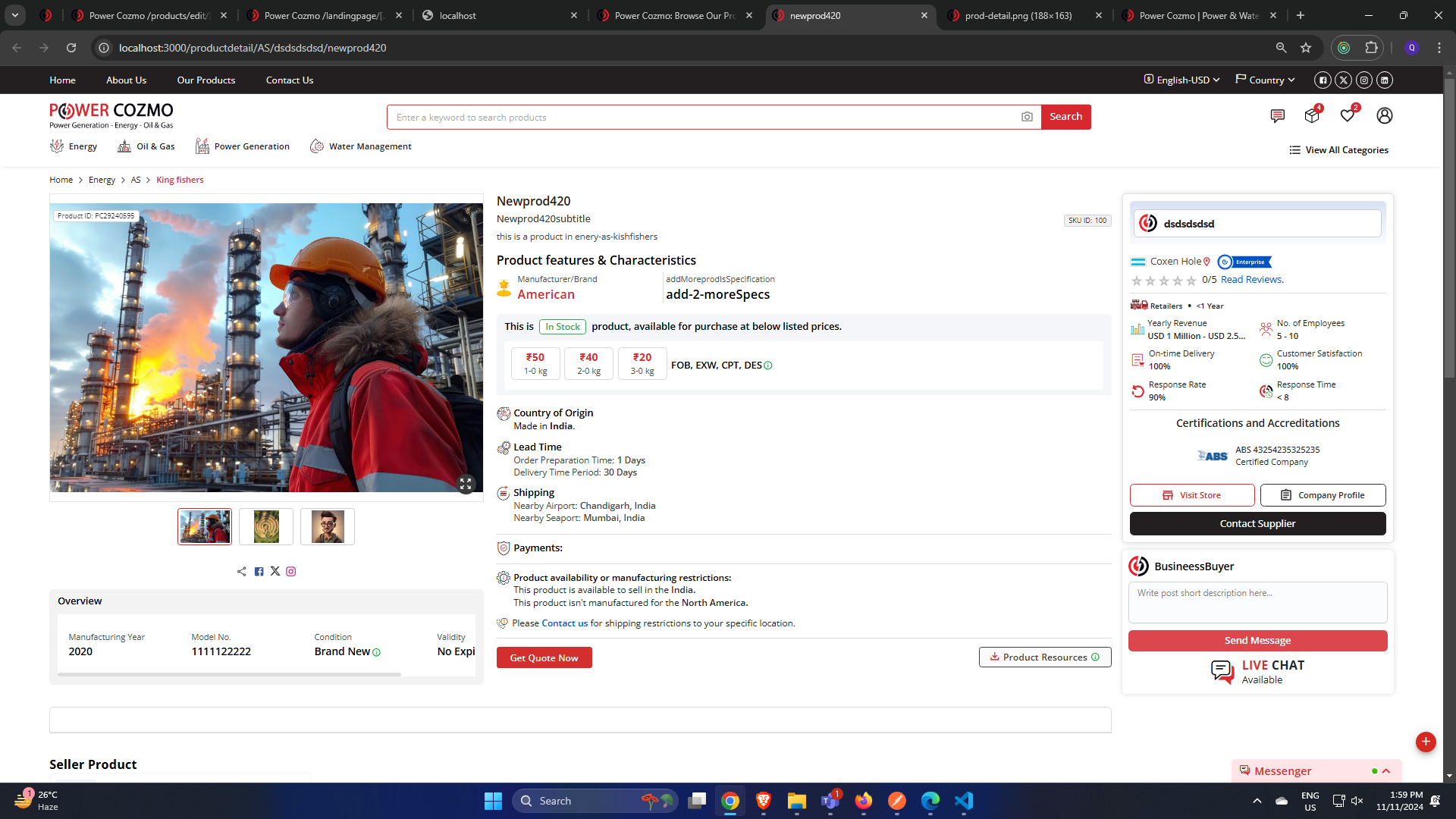Image resolution: width=1456 pixels, height=819 pixels.
Task: Open the Country selector dropdown
Action: point(1265,80)
